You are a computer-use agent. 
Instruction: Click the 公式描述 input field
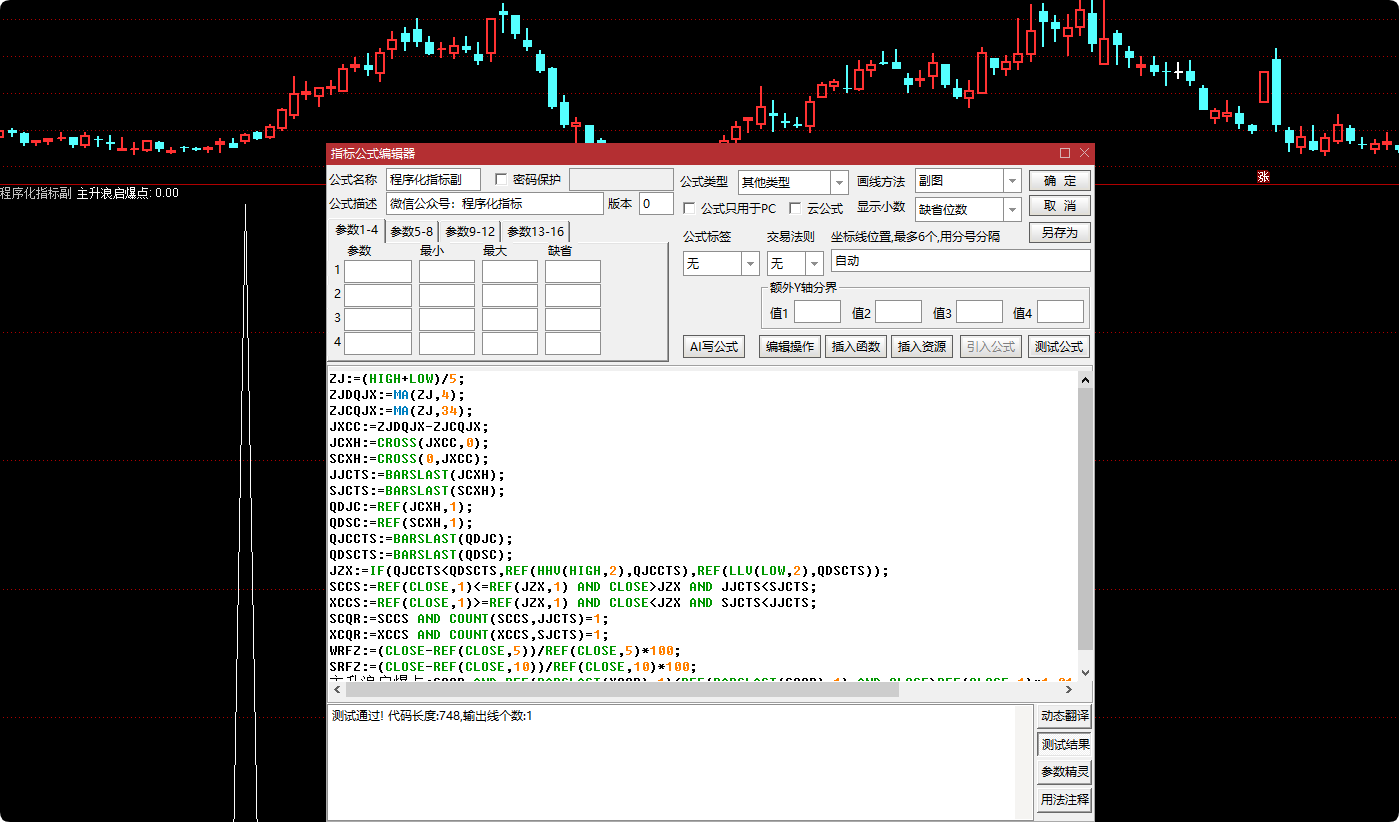(495, 203)
